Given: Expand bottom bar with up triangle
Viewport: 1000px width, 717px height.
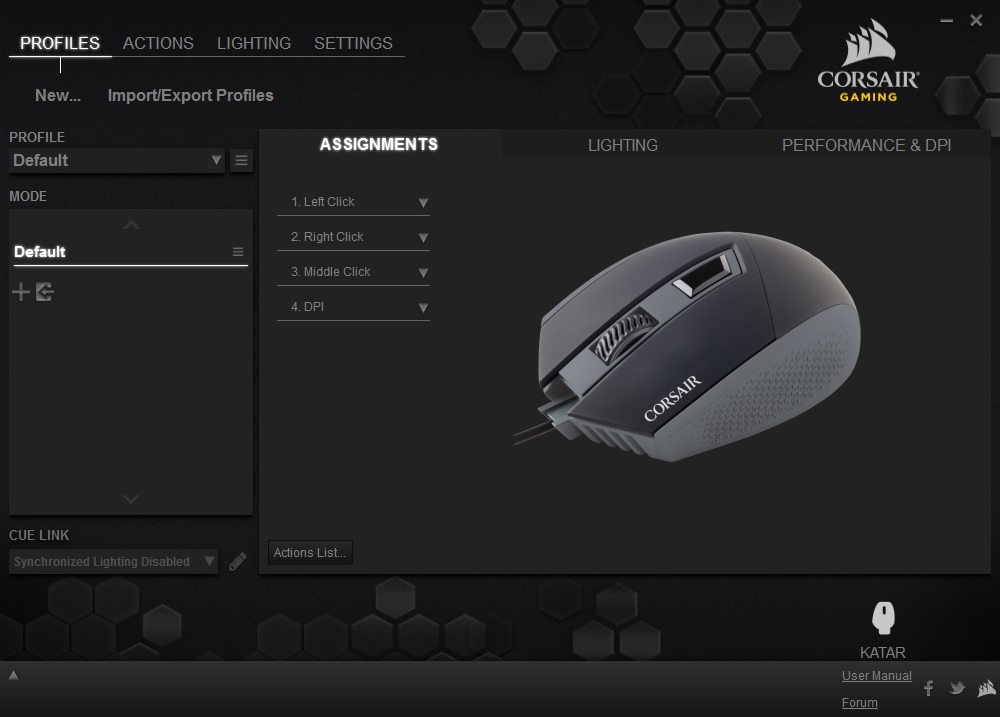Looking at the screenshot, I should [x=13, y=675].
